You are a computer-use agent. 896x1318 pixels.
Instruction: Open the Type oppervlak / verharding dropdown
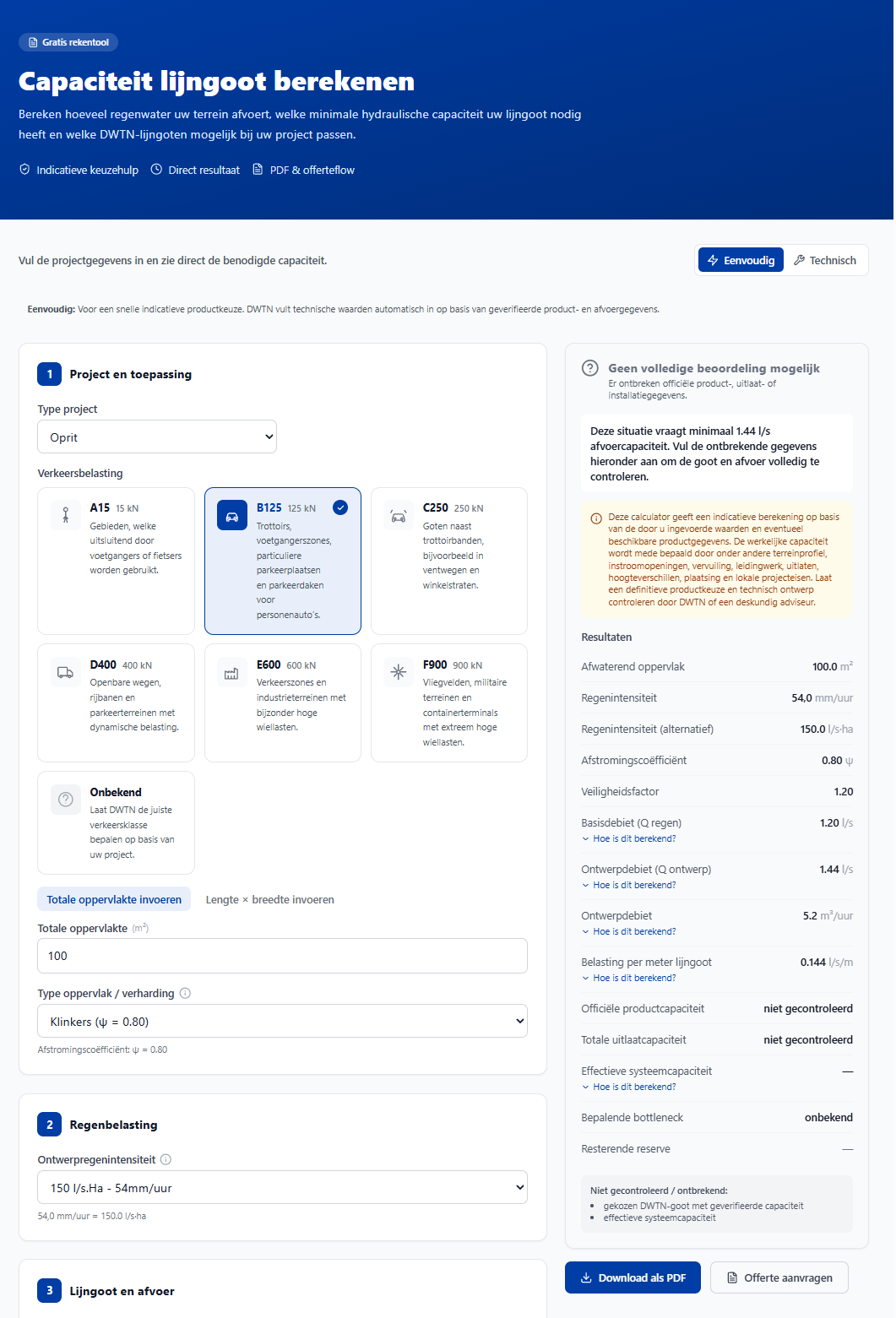[283, 1021]
